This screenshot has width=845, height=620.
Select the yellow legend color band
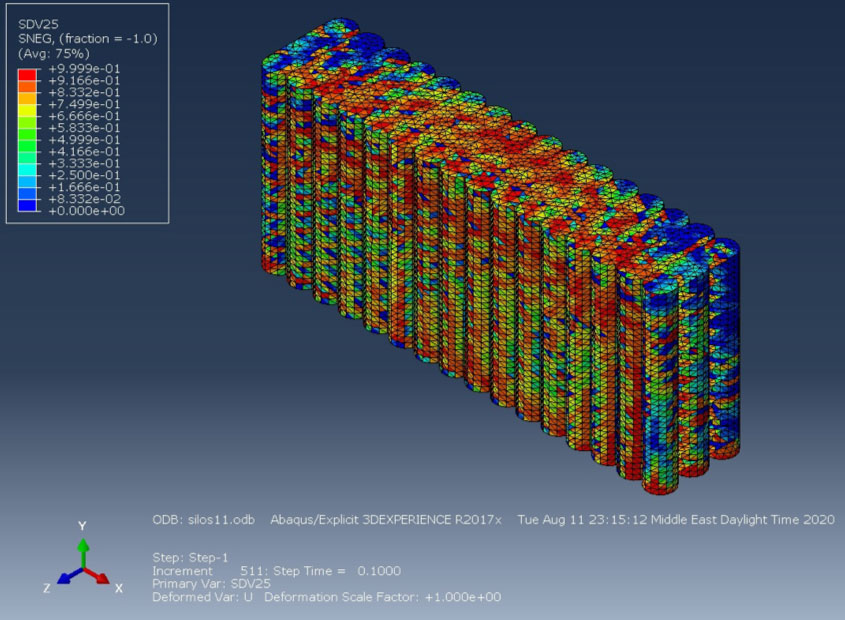click(27, 110)
